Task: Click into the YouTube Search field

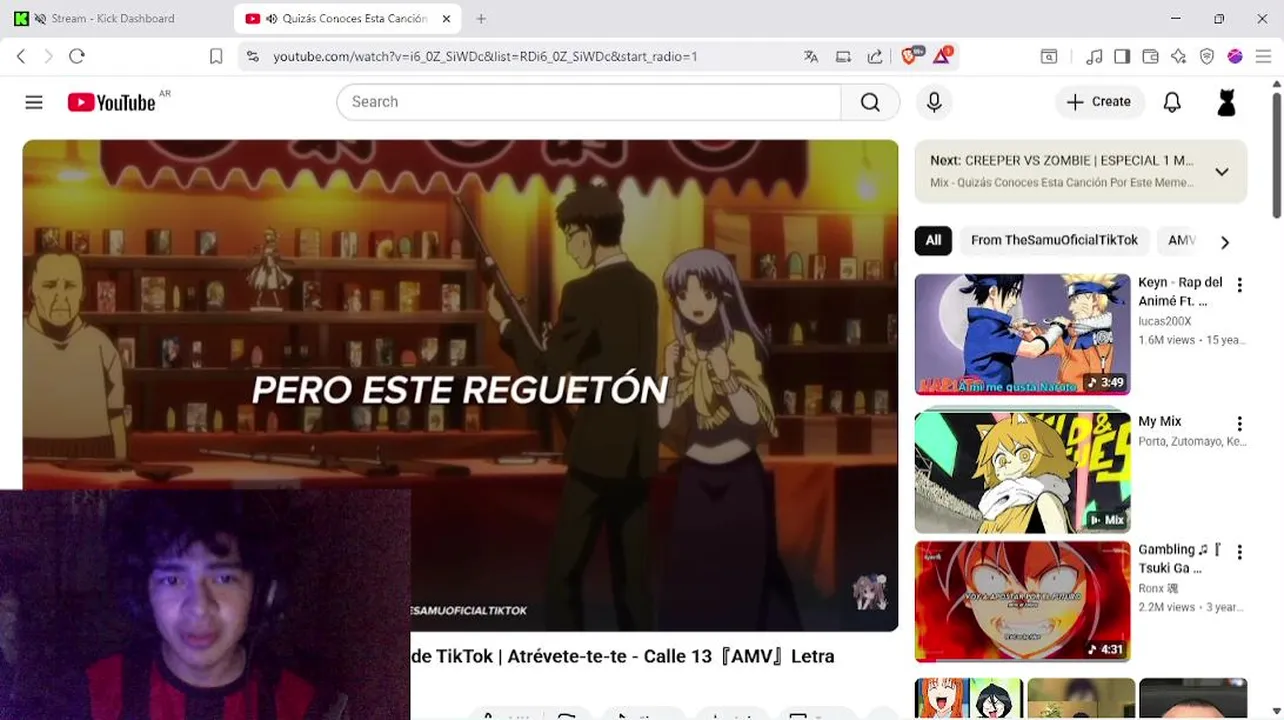Action: [590, 102]
